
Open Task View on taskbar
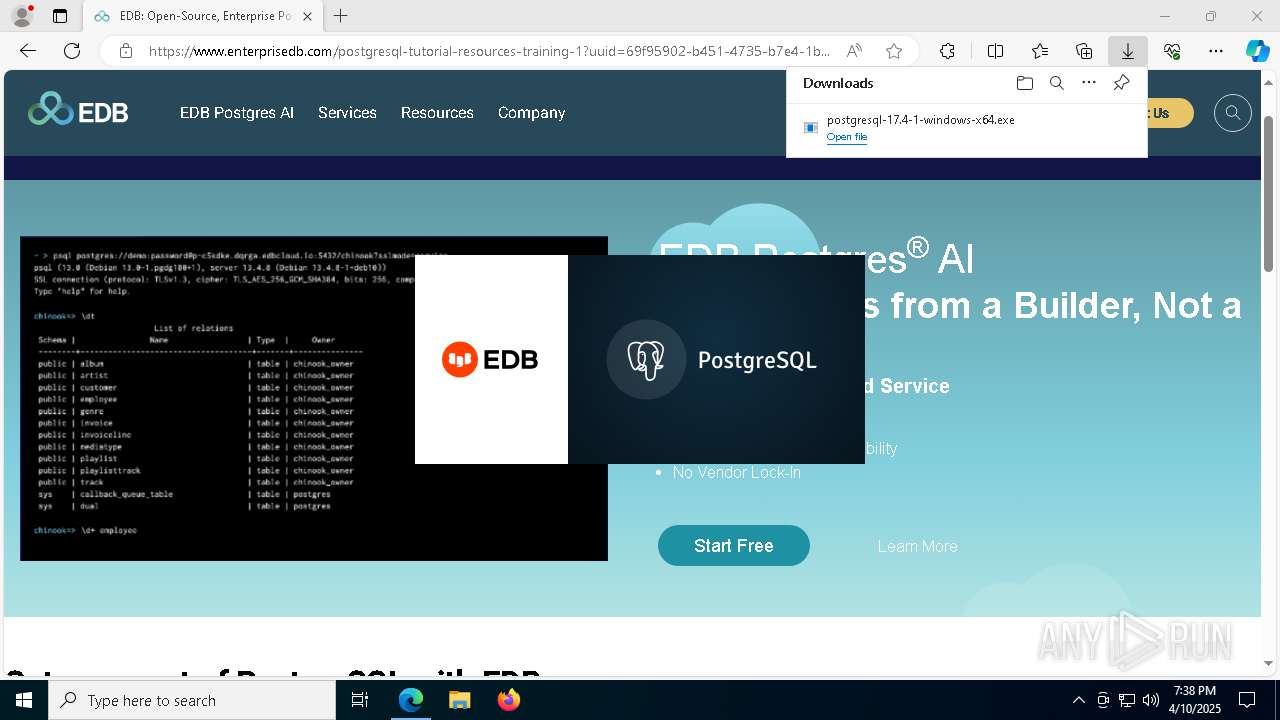tap(360, 700)
